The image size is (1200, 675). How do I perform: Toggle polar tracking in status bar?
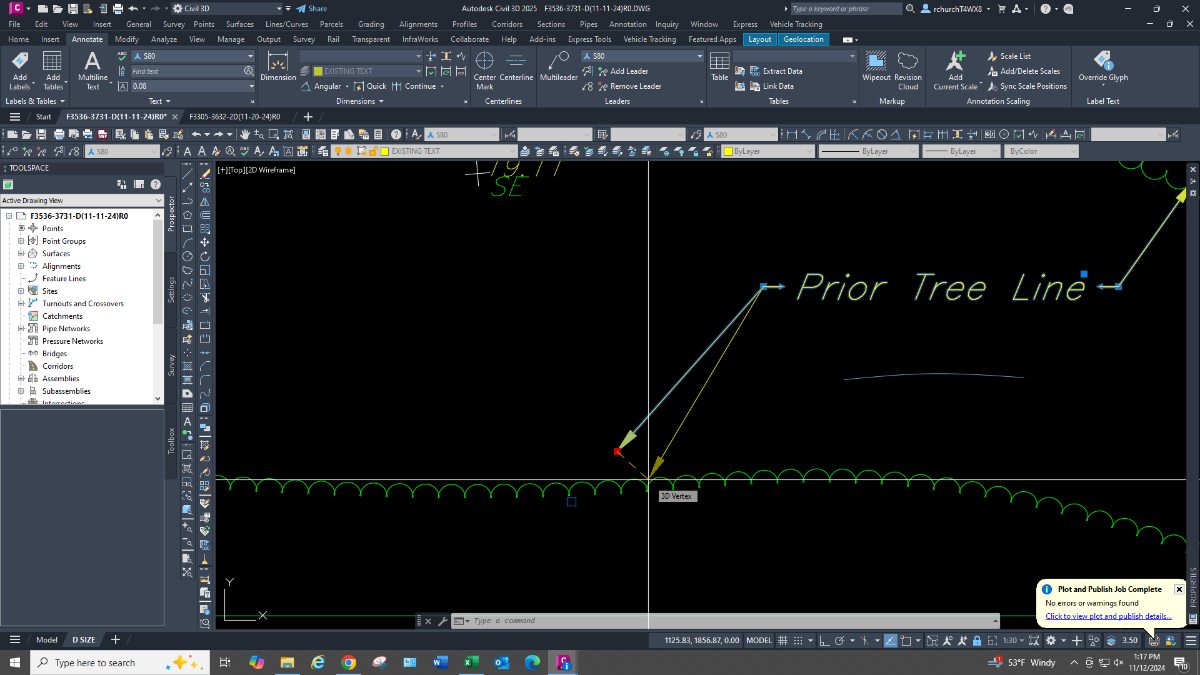839,640
